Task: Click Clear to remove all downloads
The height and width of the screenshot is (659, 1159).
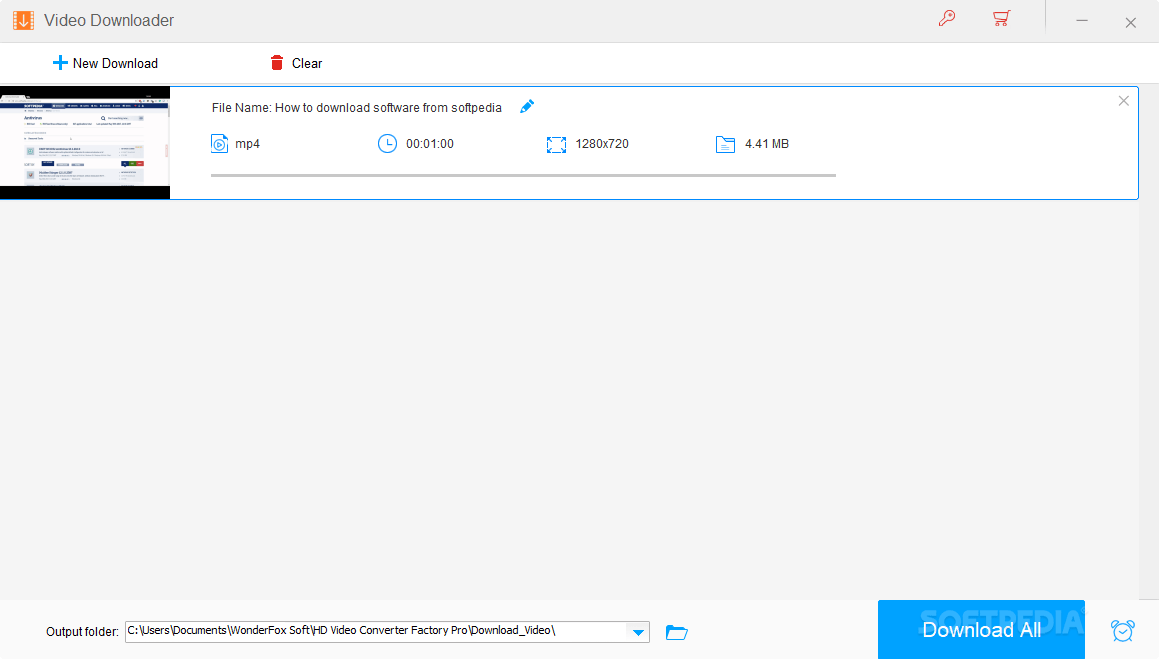Action: 296,63
